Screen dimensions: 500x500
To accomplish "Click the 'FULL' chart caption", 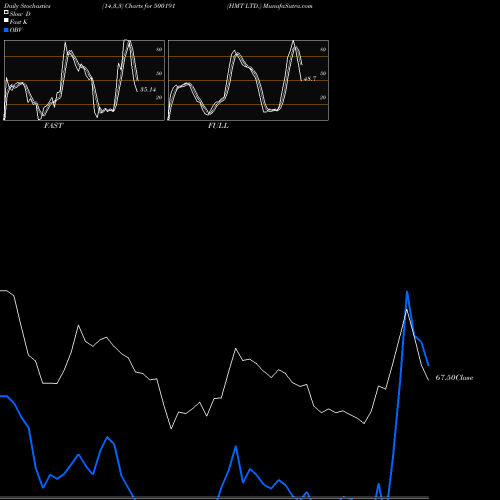I will pos(218,126).
